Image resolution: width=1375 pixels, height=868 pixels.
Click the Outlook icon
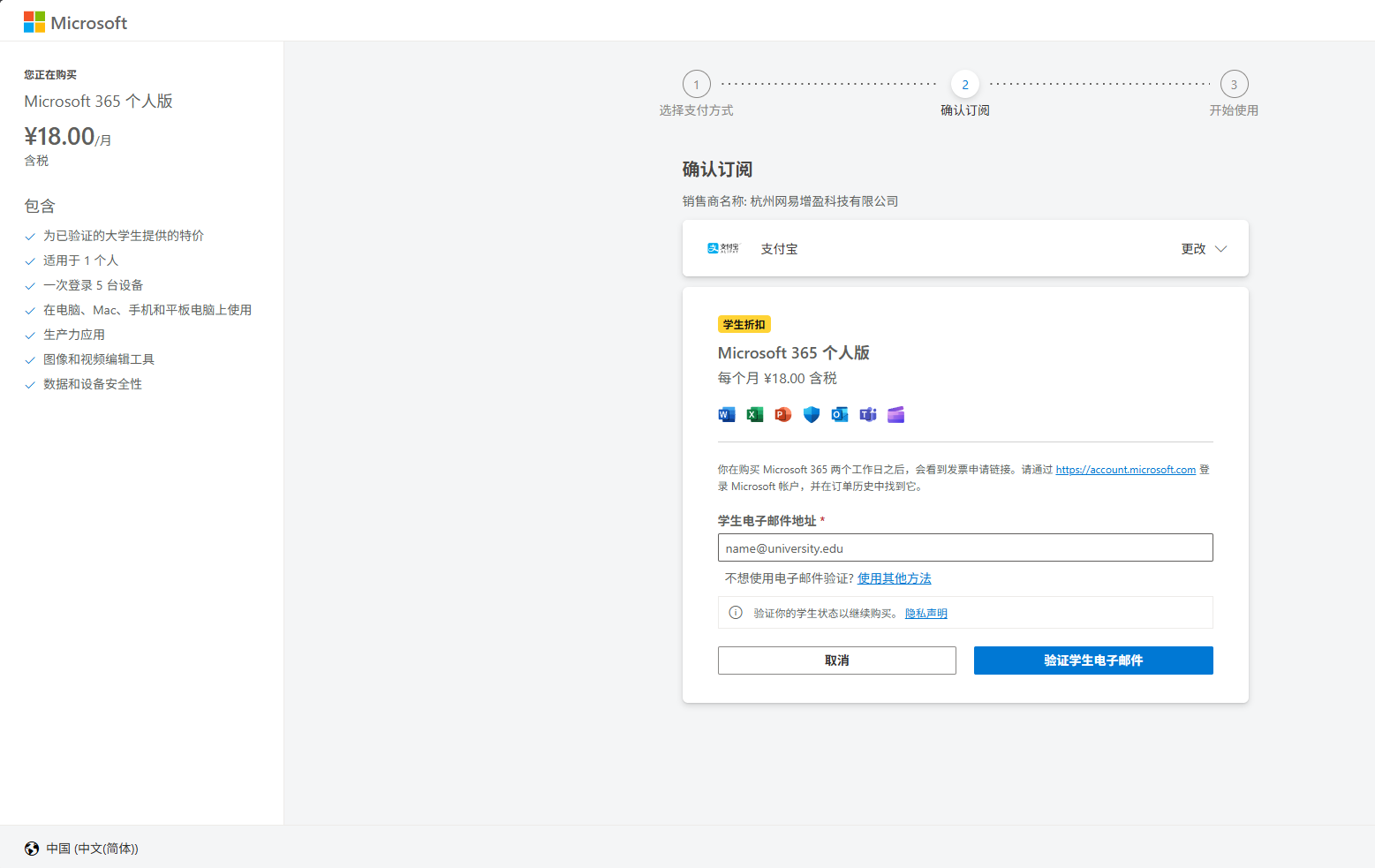[x=839, y=414]
